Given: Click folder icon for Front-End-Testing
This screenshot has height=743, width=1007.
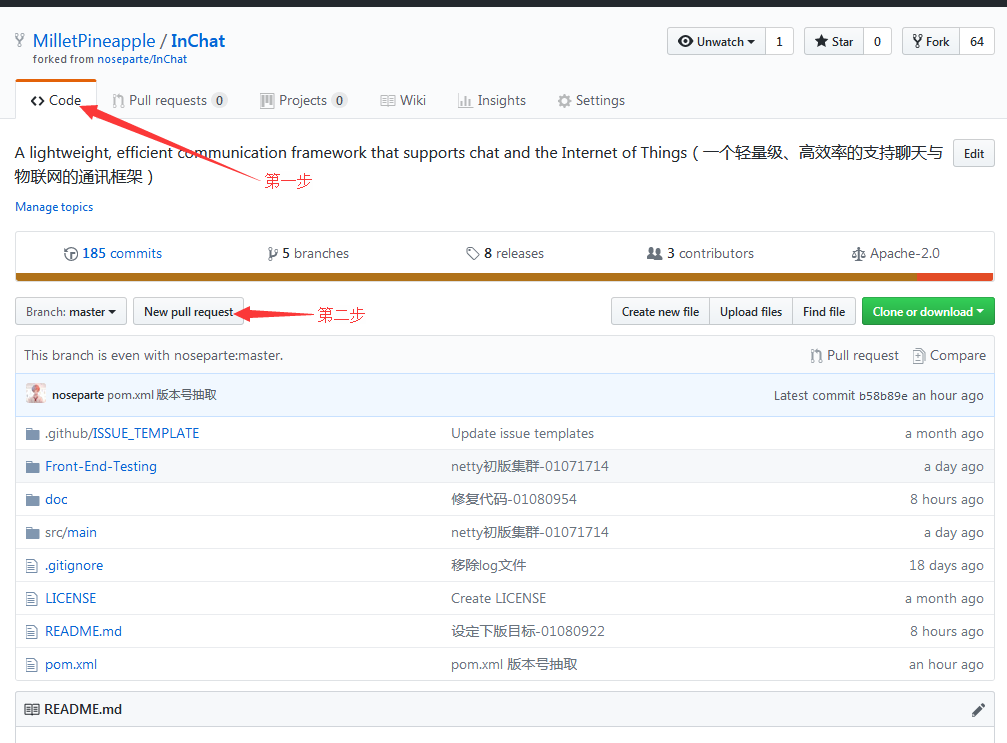Looking at the screenshot, I should (33, 467).
